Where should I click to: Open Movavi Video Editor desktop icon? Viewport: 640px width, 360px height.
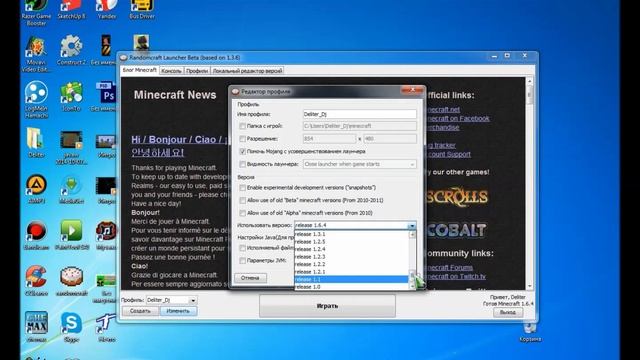pyautogui.click(x=36, y=54)
